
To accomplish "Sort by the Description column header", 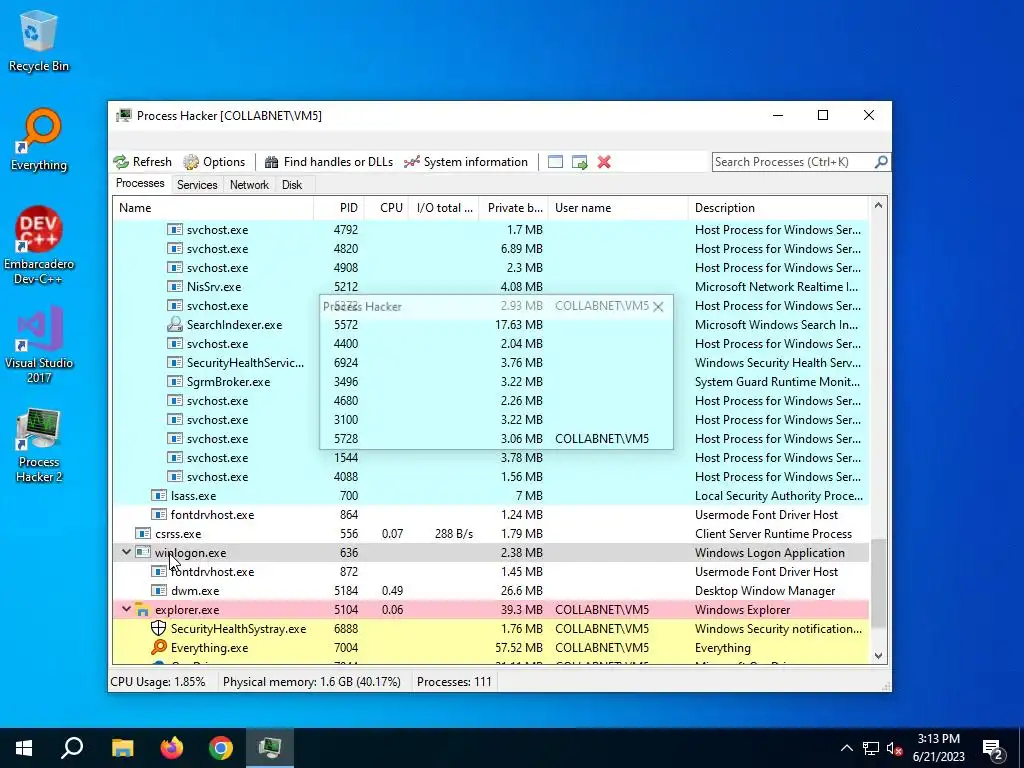I will coord(778,208).
